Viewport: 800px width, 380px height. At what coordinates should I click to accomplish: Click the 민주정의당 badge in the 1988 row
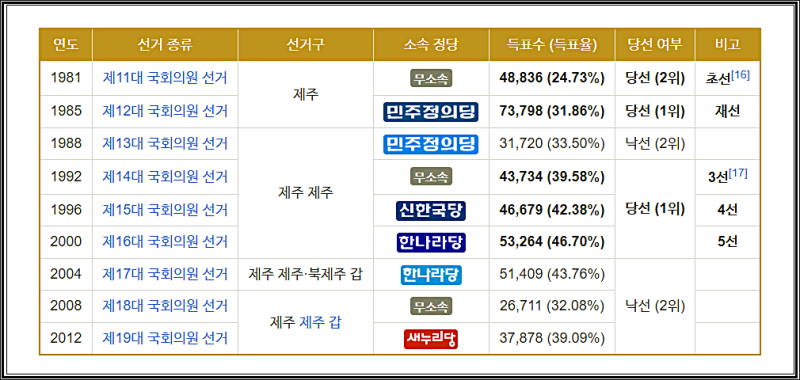pyautogui.click(x=431, y=144)
